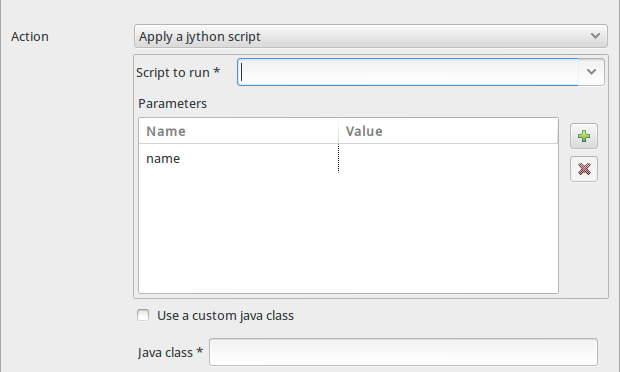Click into the Java class input field
620x372 pixels.
pyautogui.click(x=403, y=352)
